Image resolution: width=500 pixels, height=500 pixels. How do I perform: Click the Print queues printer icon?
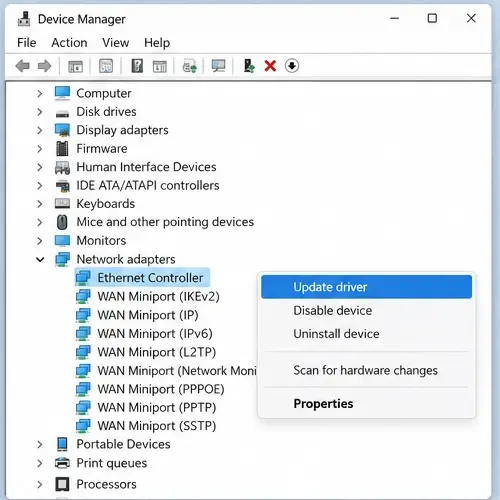(62, 463)
